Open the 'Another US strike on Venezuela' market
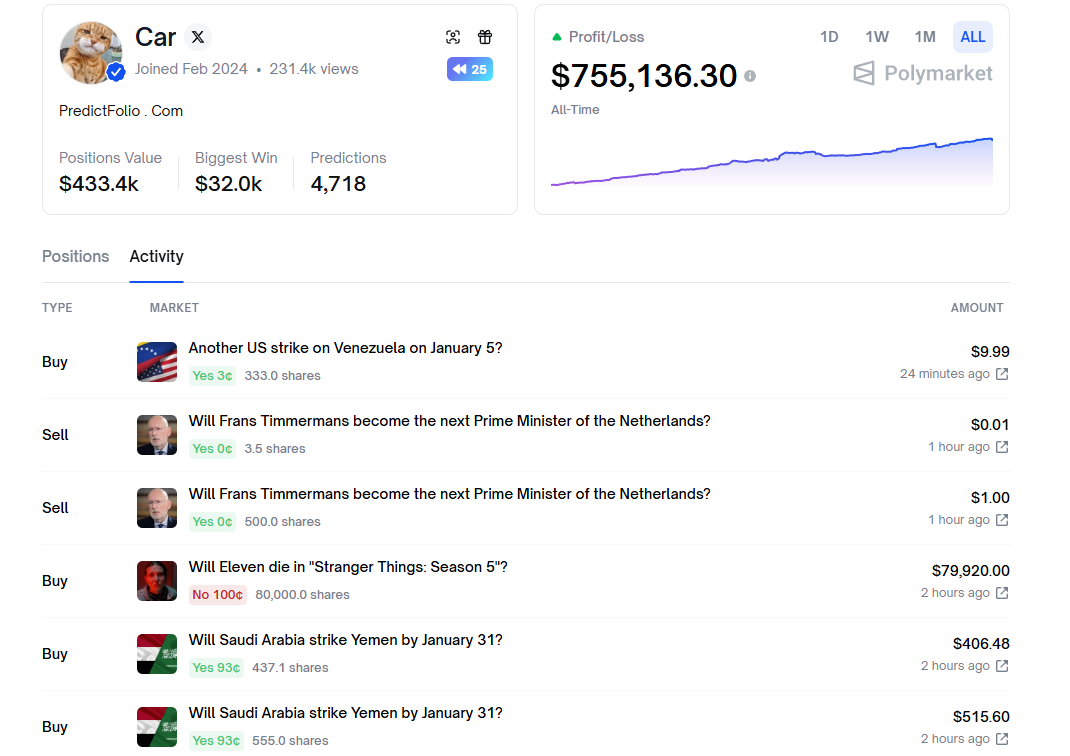 coord(345,348)
